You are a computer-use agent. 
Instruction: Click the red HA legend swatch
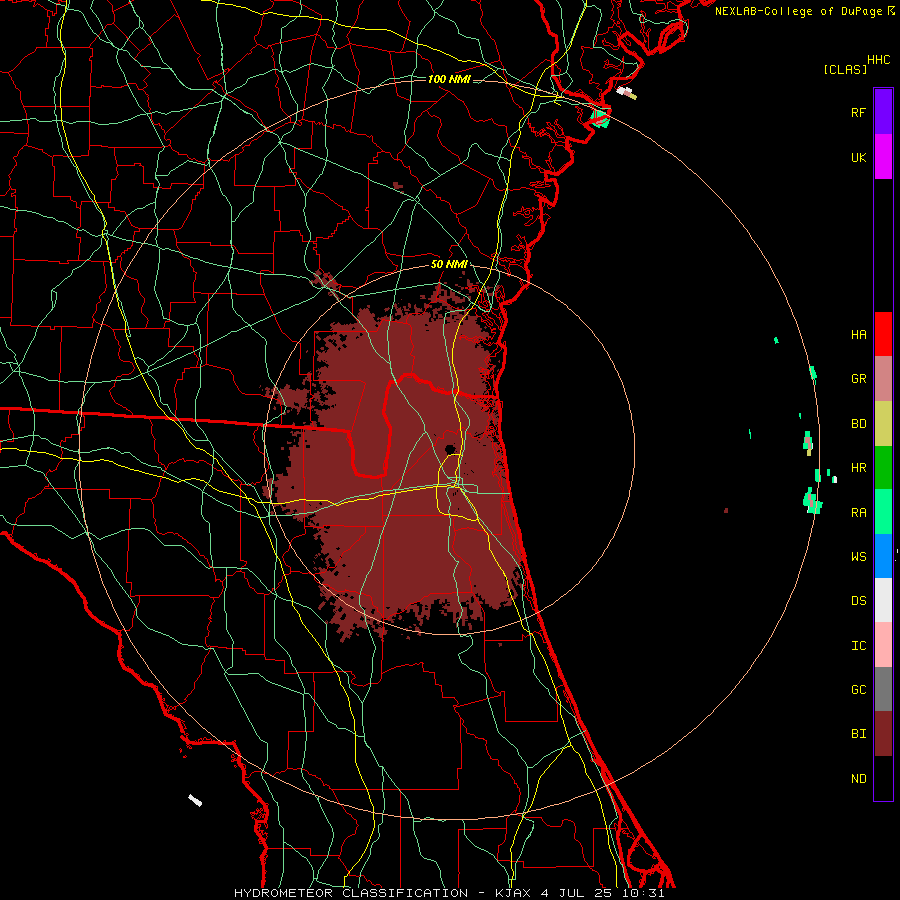883,334
